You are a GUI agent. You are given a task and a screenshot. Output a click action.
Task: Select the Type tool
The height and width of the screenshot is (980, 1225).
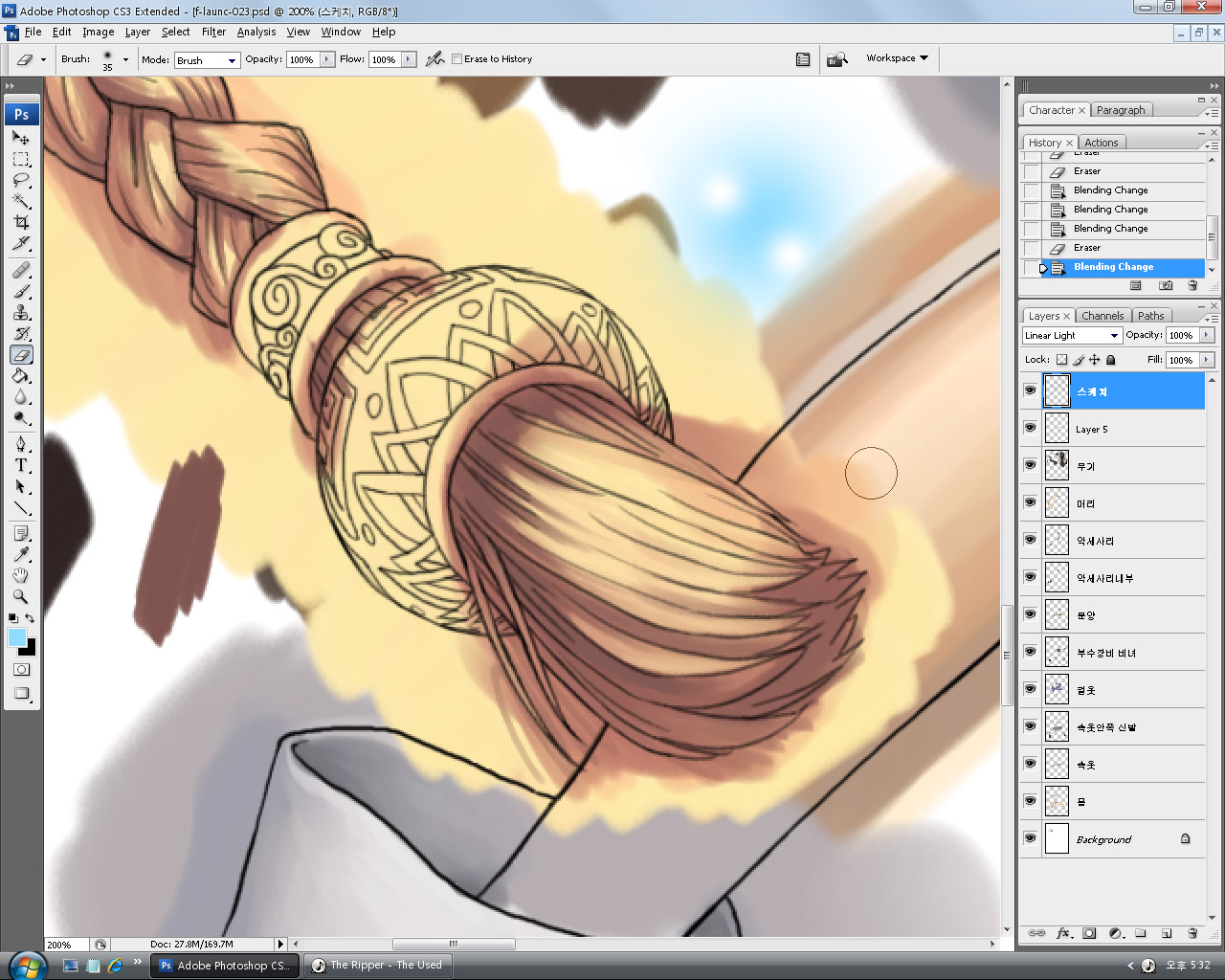(21, 465)
